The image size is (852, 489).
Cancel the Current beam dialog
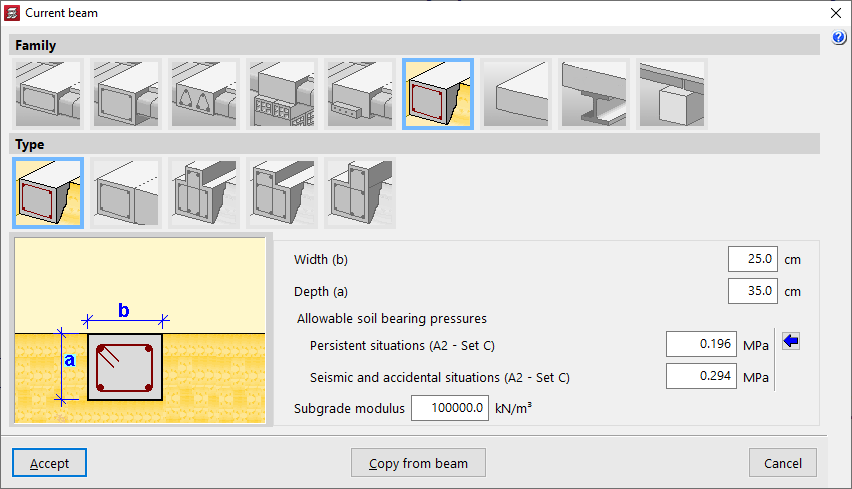click(782, 463)
